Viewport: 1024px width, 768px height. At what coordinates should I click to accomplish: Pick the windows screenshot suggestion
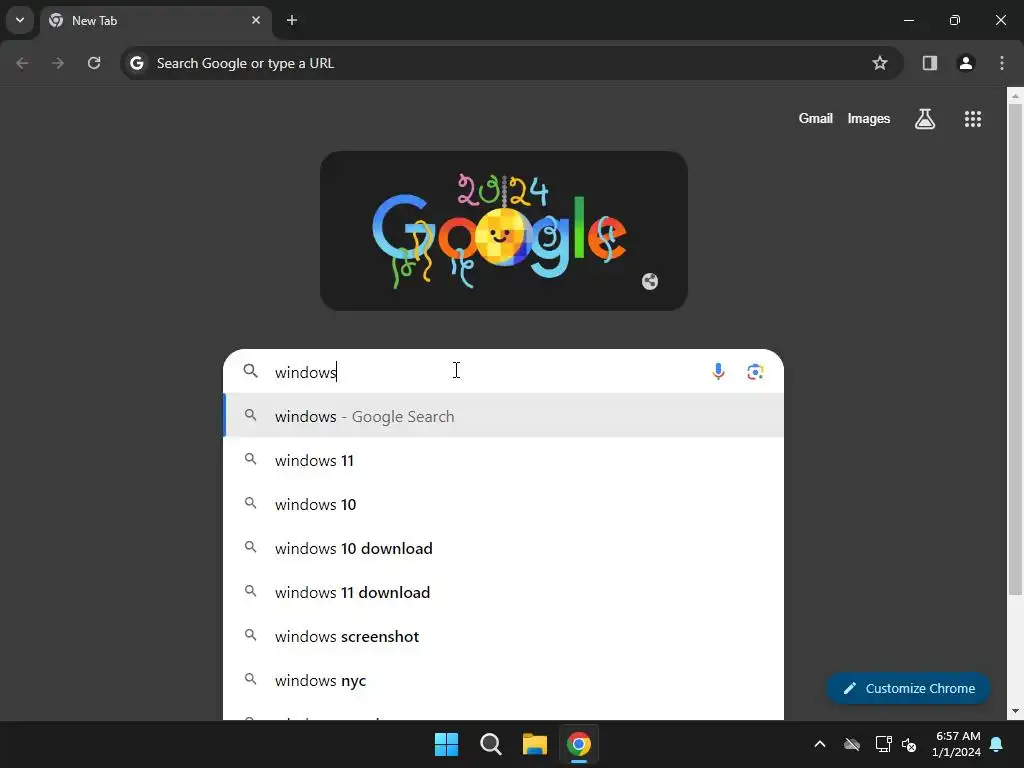pos(504,636)
